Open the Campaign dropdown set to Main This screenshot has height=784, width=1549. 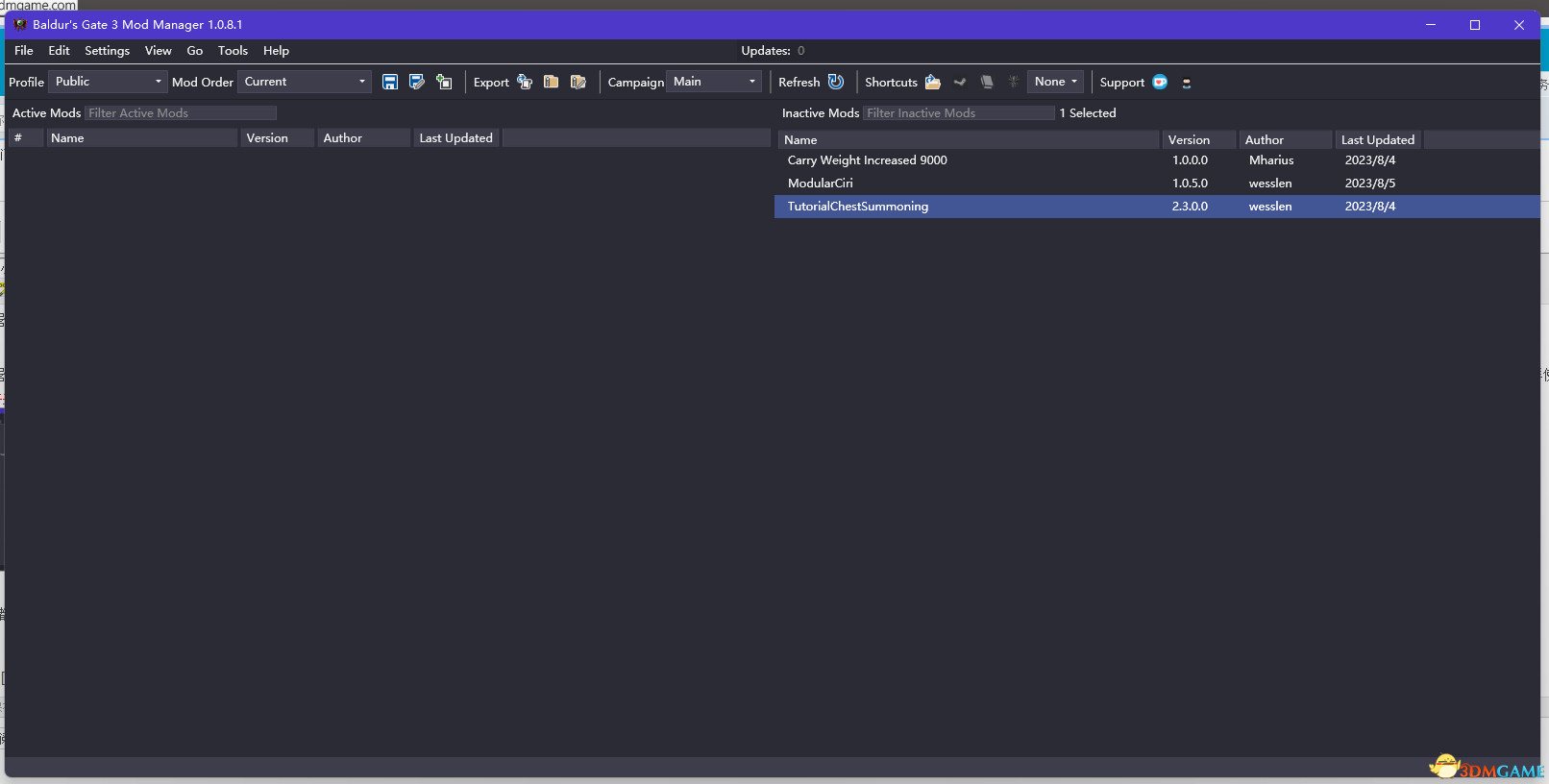714,83
